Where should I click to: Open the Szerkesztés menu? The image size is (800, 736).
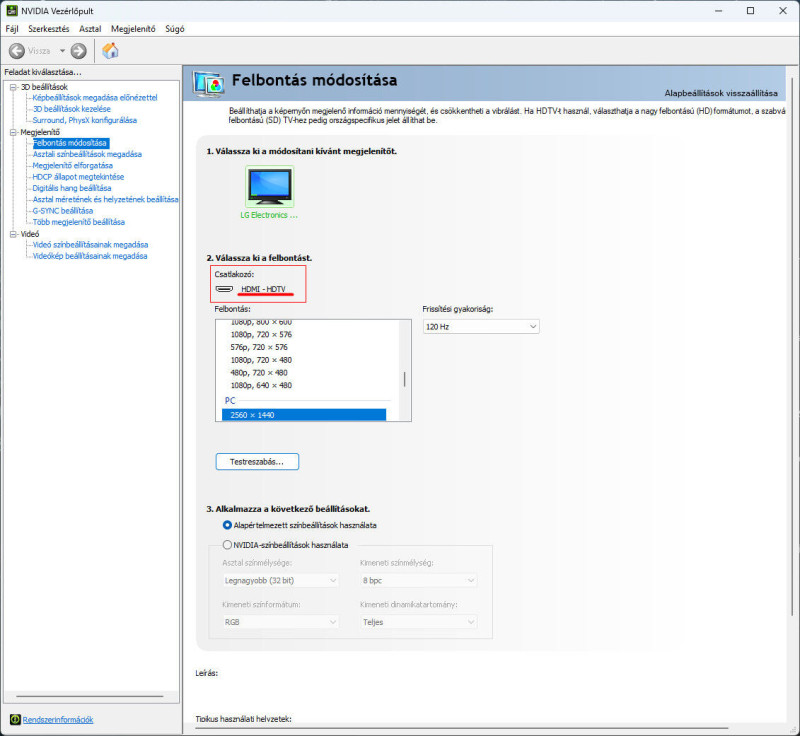(x=48, y=29)
